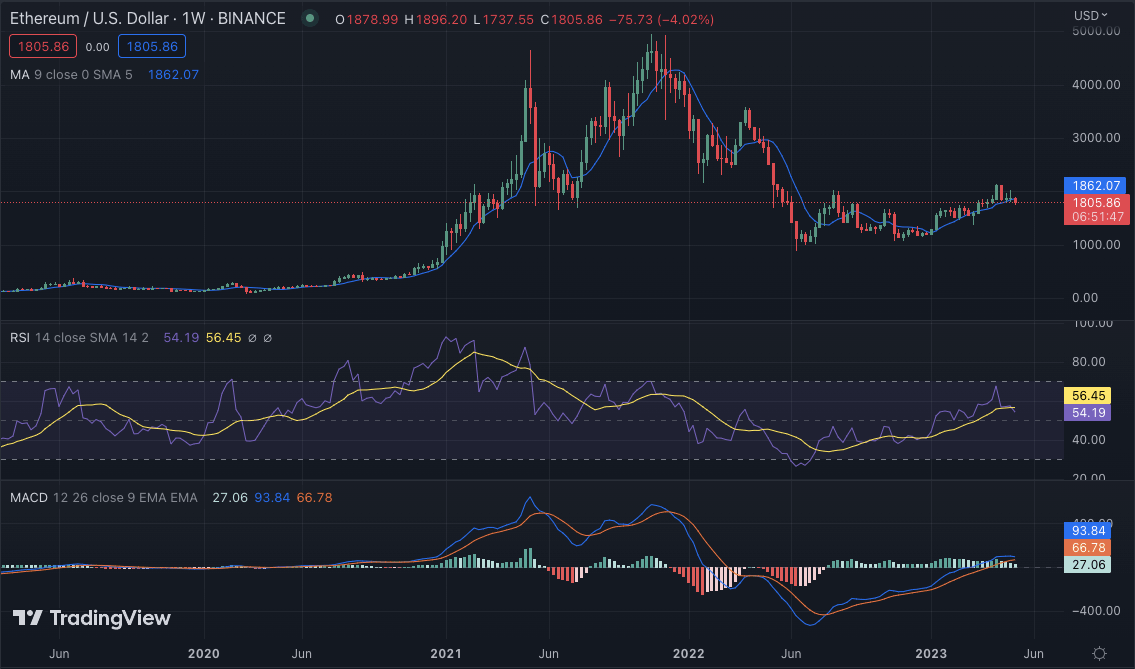Click the 2023 time axis label

[931, 654]
